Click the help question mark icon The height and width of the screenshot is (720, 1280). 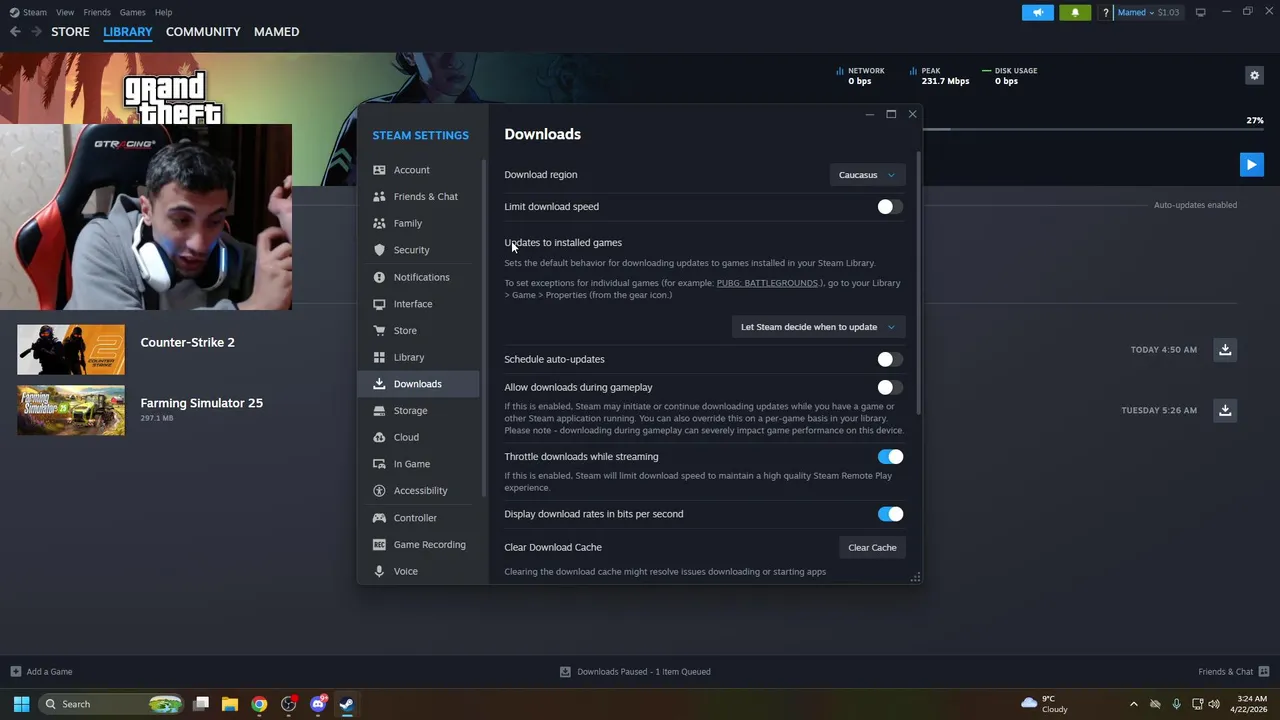click(1105, 12)
